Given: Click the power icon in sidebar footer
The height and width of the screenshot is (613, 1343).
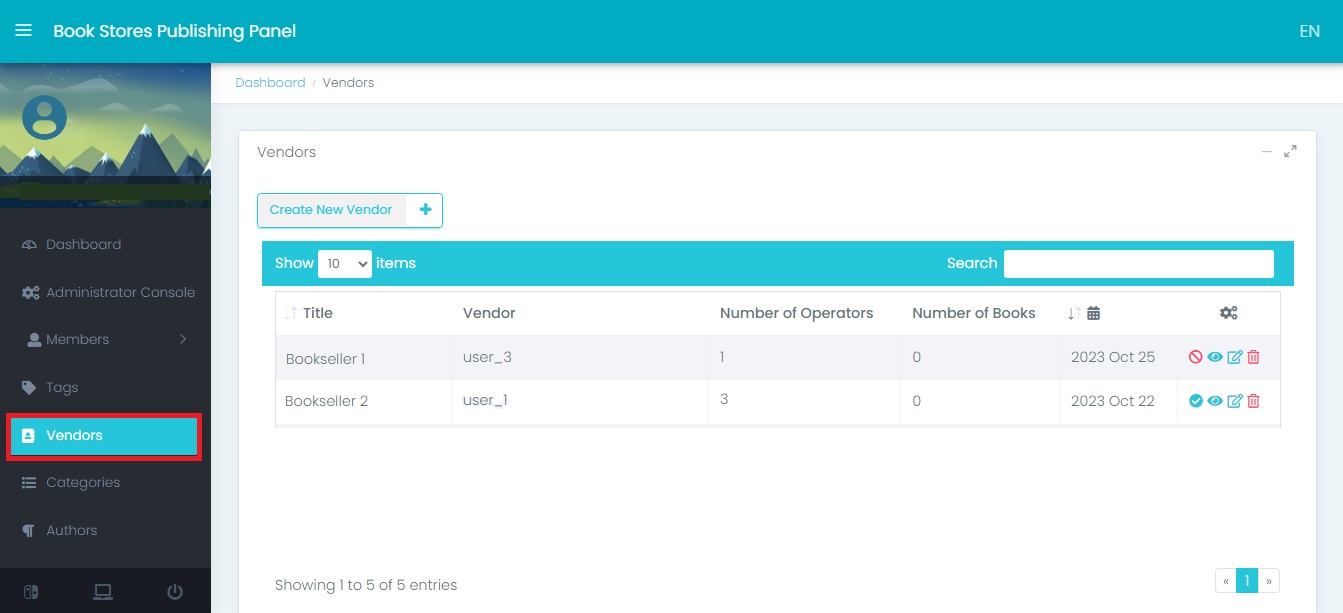Looking at the screenshot, I should click(175, 591).
